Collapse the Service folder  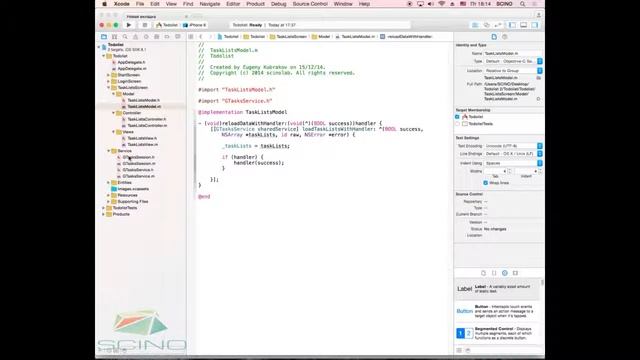109,151
